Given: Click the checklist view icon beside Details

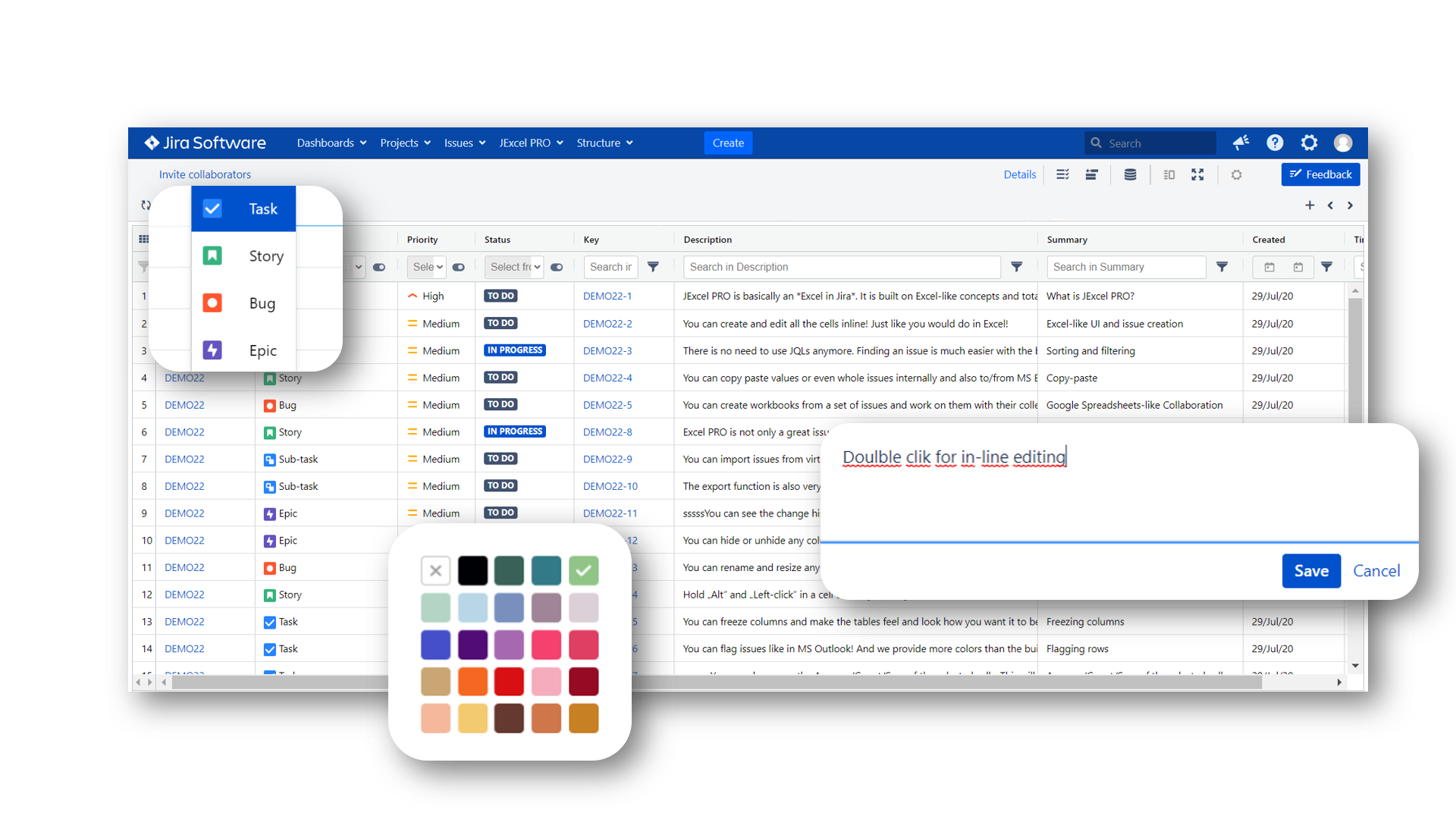Looking at the screenshot, I should pyautogui.click(x=1062, y=174).
